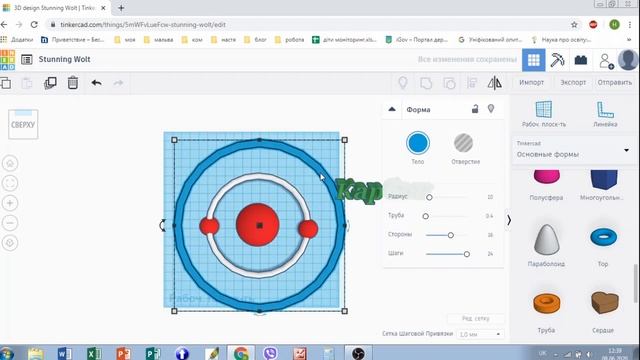Open Word from the taskbar
The image size is (640, 360).
point(64,353)
